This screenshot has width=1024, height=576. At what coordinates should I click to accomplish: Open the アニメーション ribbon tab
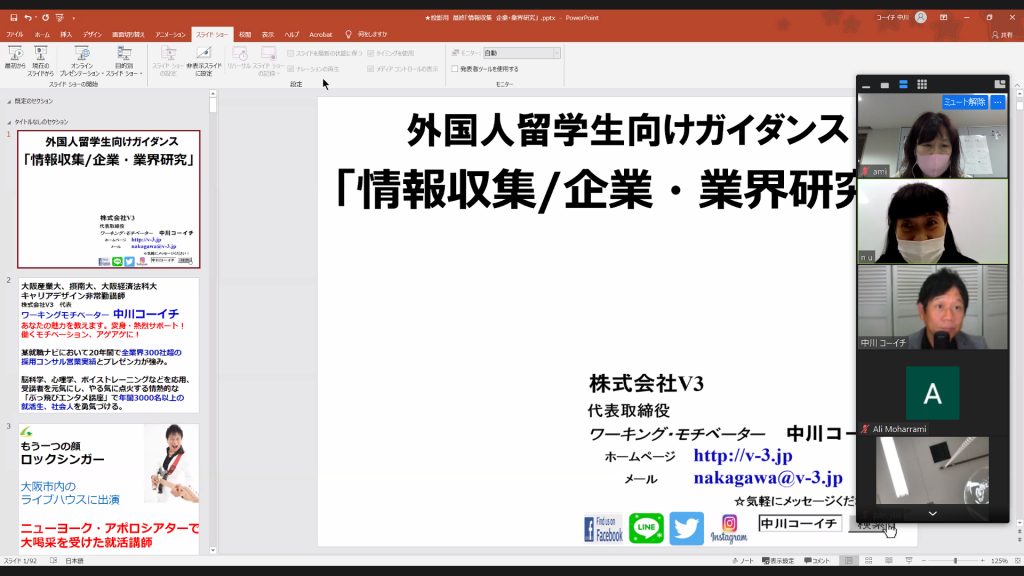[x=170, y=34]
